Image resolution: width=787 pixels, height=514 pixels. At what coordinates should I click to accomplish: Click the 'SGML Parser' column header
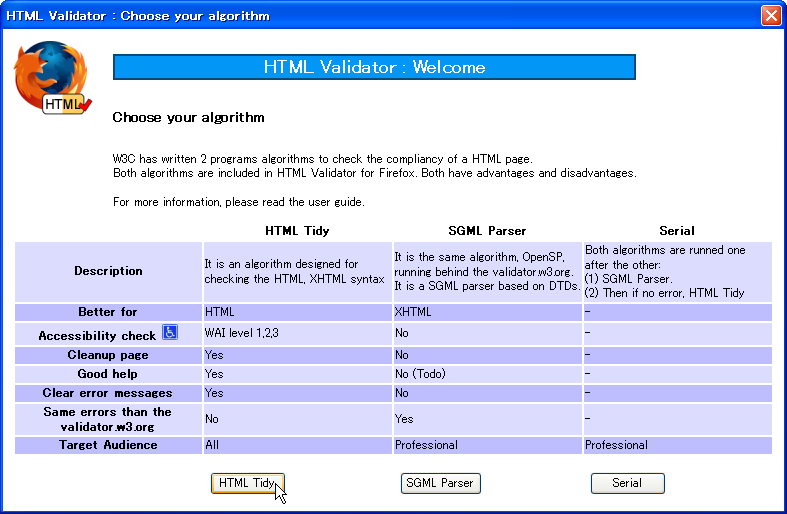[487, 231]
